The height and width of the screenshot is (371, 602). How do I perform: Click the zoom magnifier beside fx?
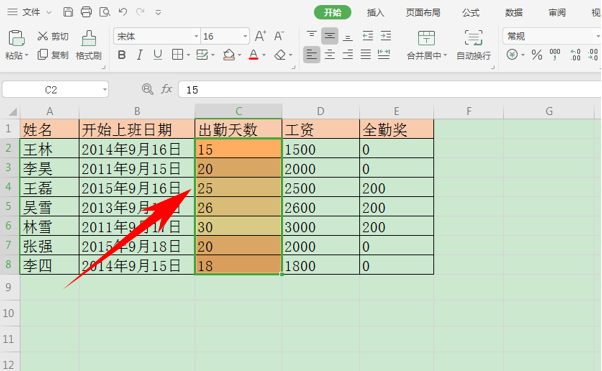(x=147, y=89)
